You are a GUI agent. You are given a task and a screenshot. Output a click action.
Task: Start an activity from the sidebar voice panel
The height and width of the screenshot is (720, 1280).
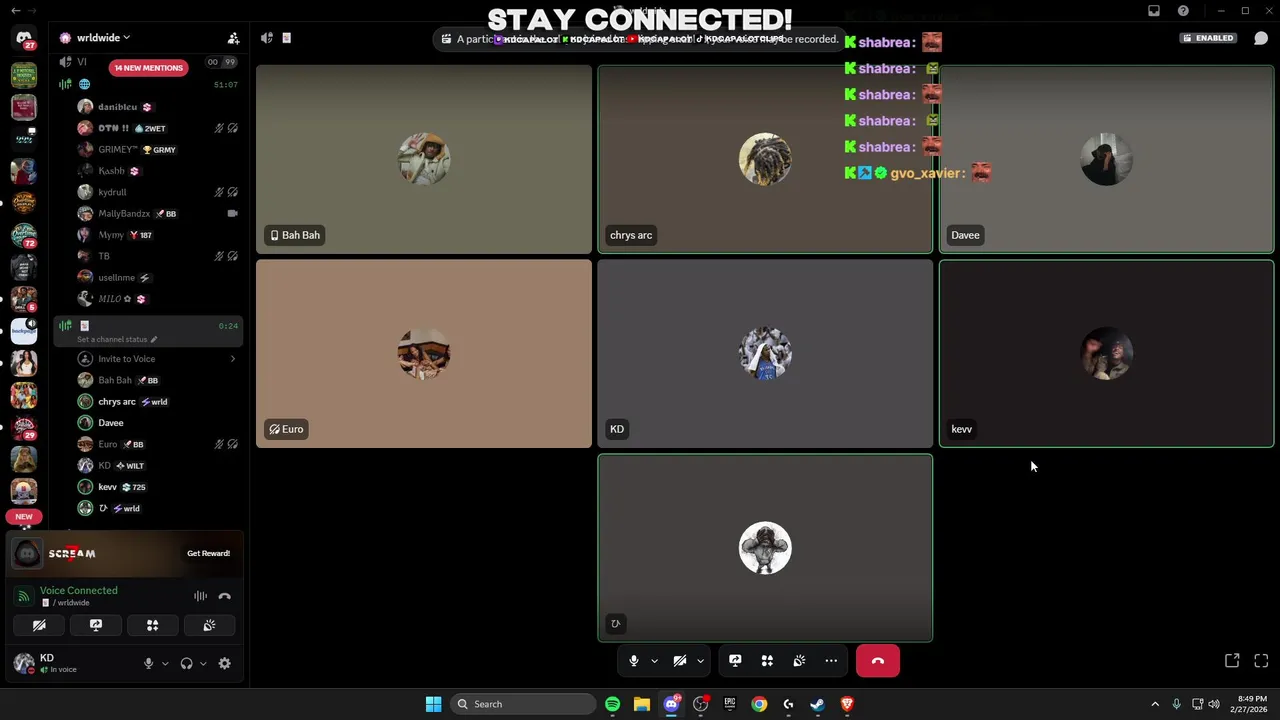[153, 625]
